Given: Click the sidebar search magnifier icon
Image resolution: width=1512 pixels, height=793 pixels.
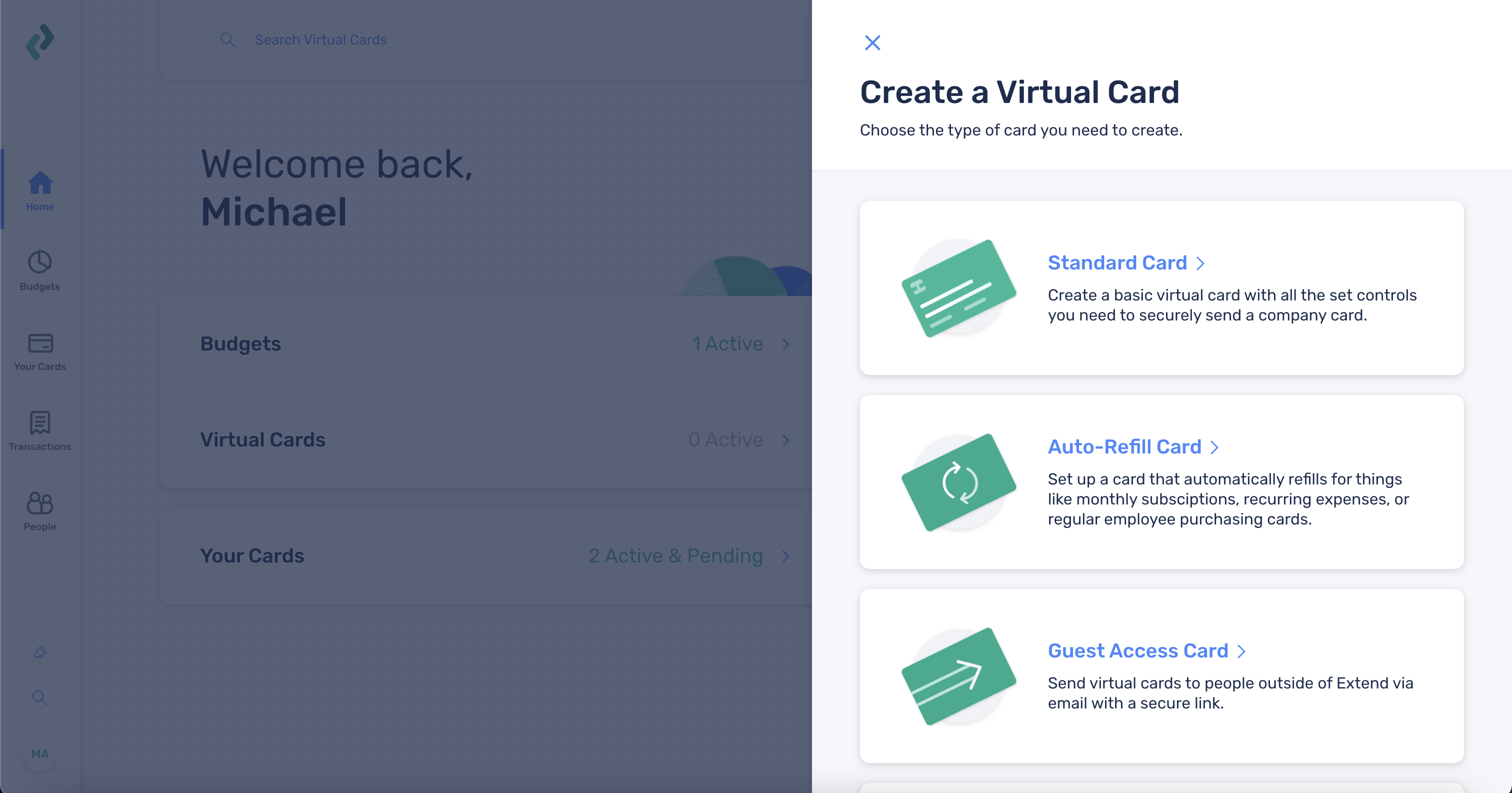Looking at the screenshot, I should coord(40,697).
